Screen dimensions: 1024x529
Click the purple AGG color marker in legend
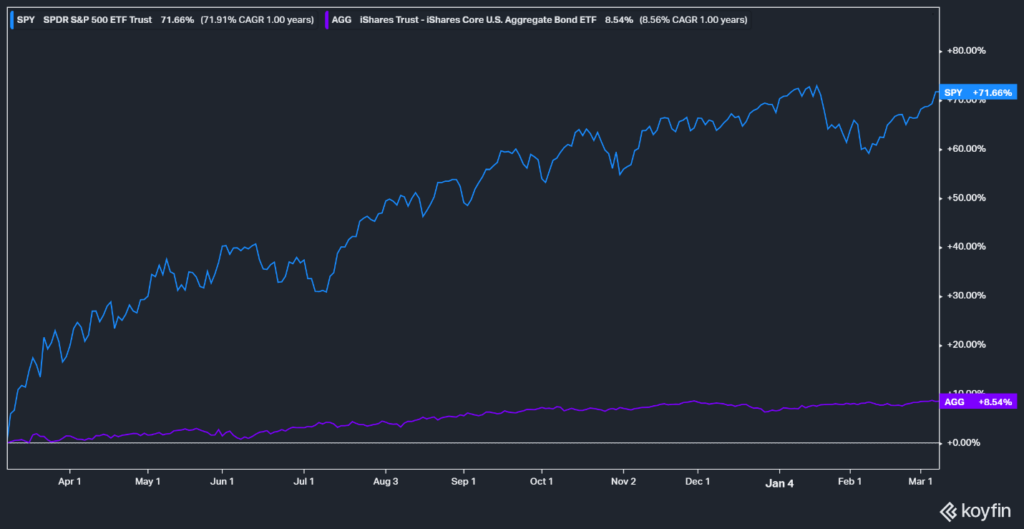tap(326, 20)
